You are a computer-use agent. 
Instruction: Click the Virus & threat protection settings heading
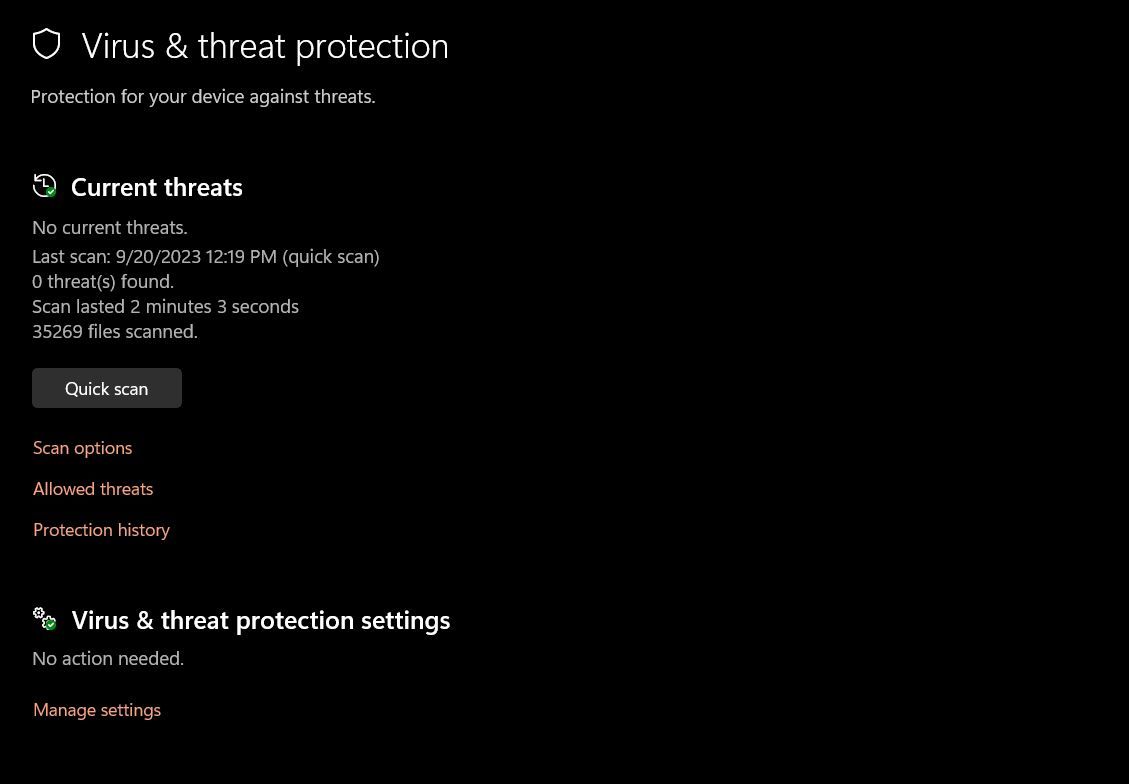(261, 619)
